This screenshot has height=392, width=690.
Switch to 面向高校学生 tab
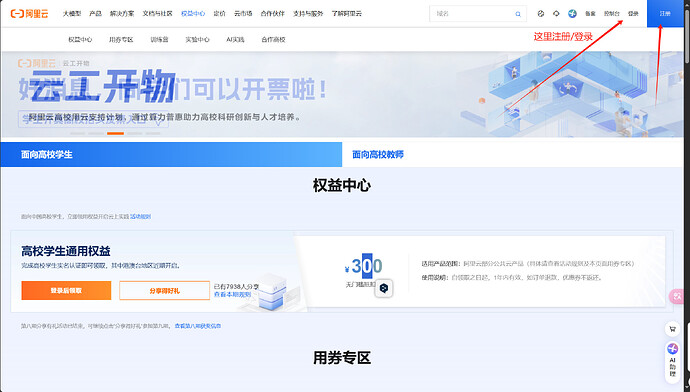pos(171,154)
